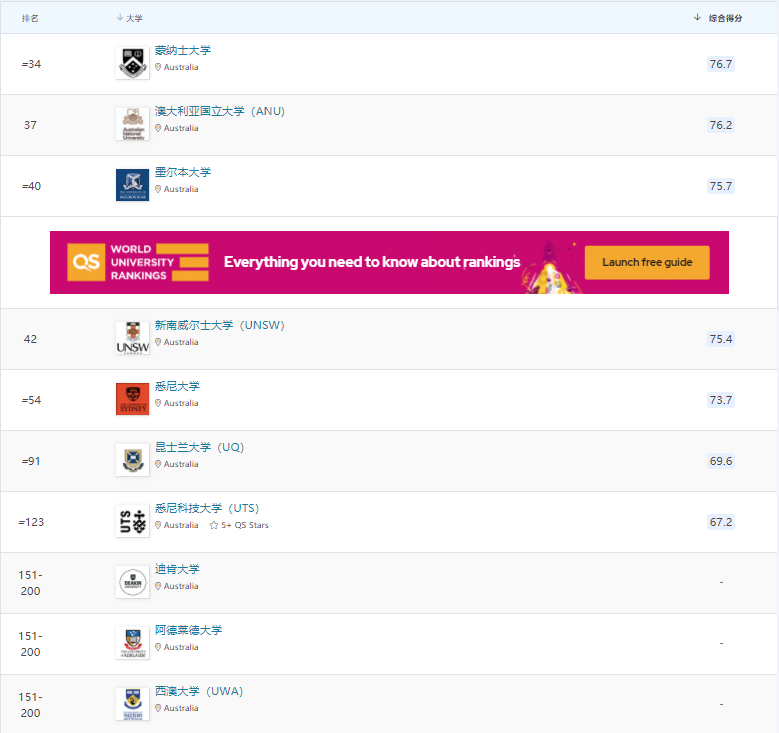
Task: Open the 西澳大学 (UWA) link
Action: (199, 692)
